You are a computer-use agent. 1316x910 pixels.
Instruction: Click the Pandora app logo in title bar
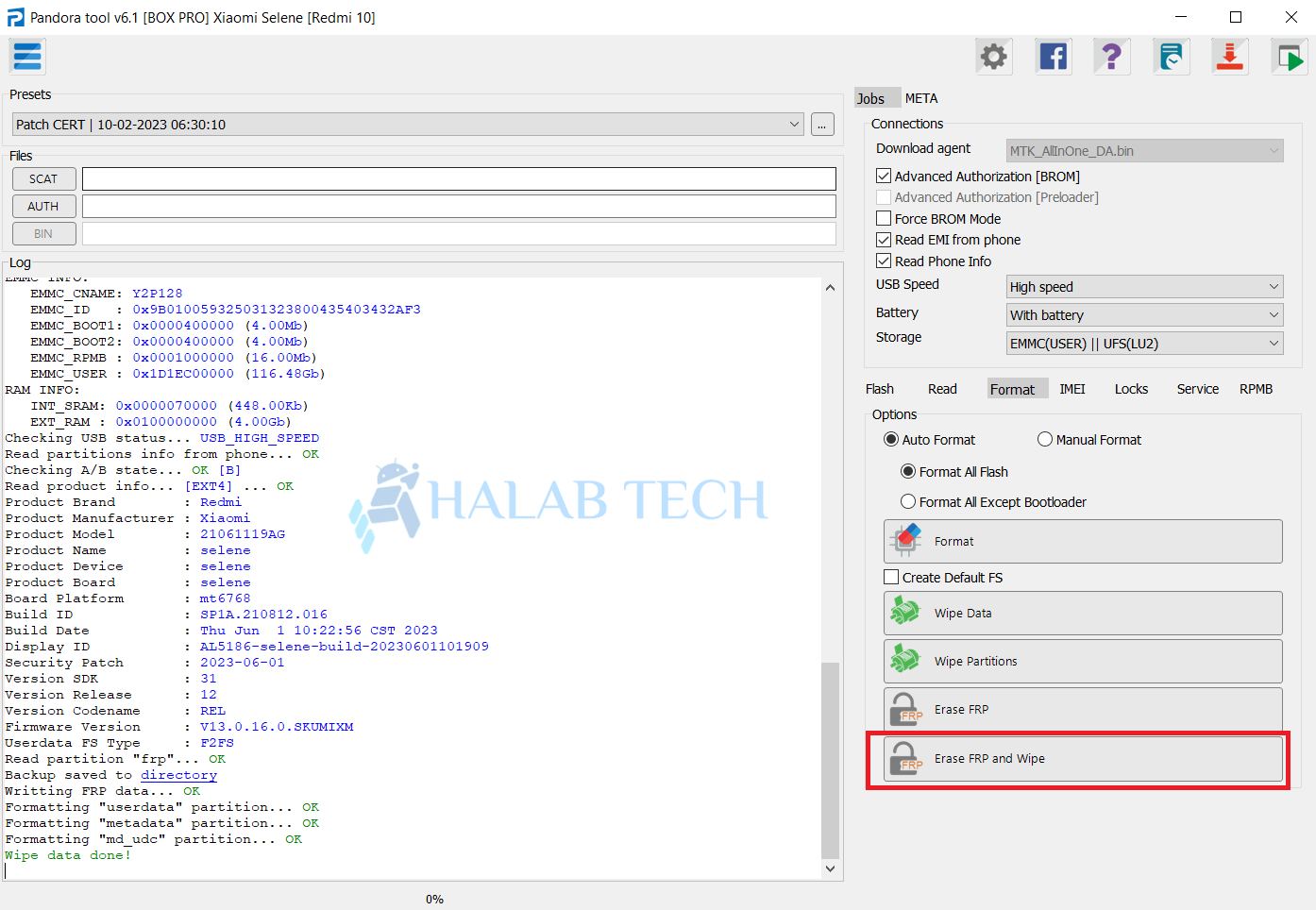coord(15,17)
